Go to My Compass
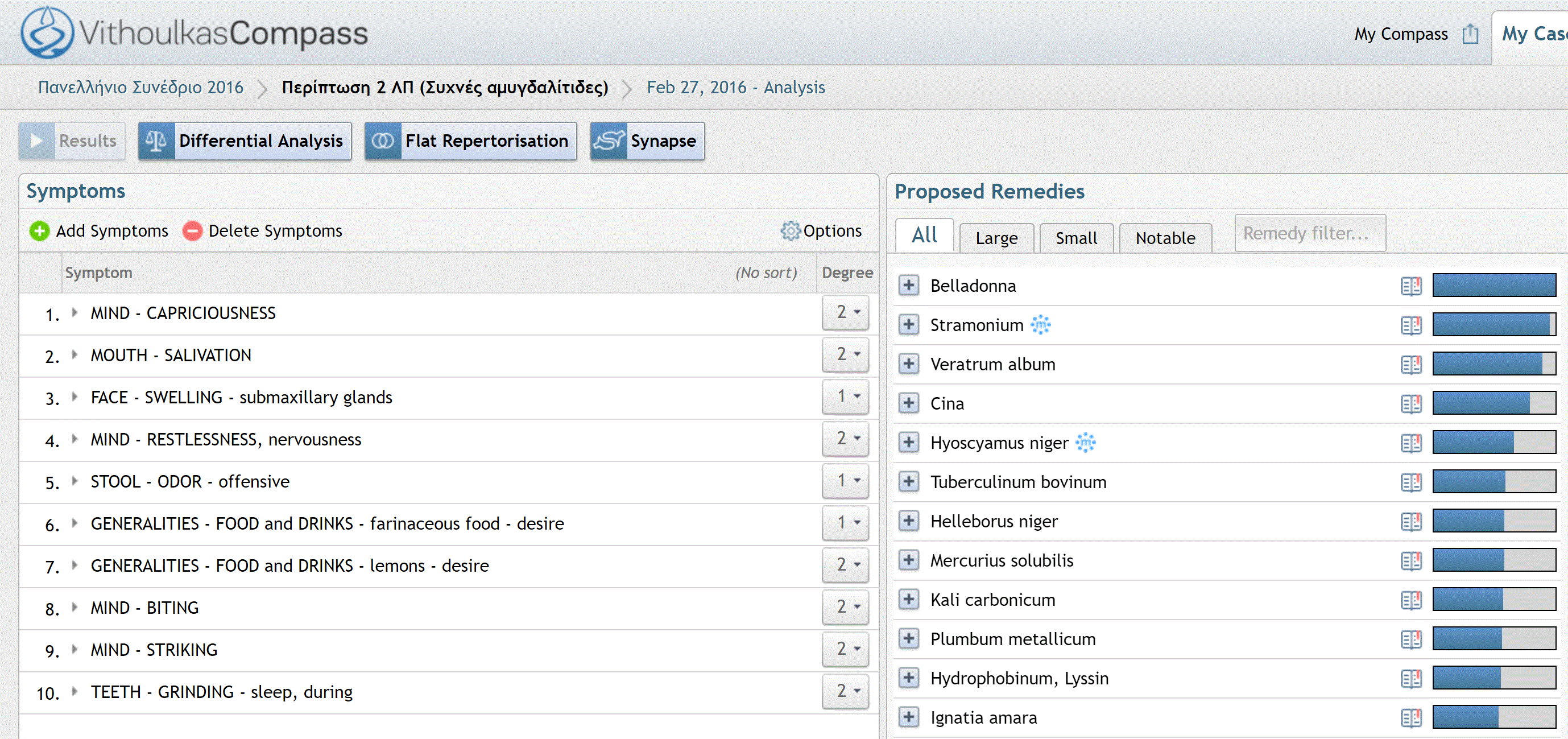Image resolution: width=1568 pixels, height=739 pixels. click(1401, 34)
